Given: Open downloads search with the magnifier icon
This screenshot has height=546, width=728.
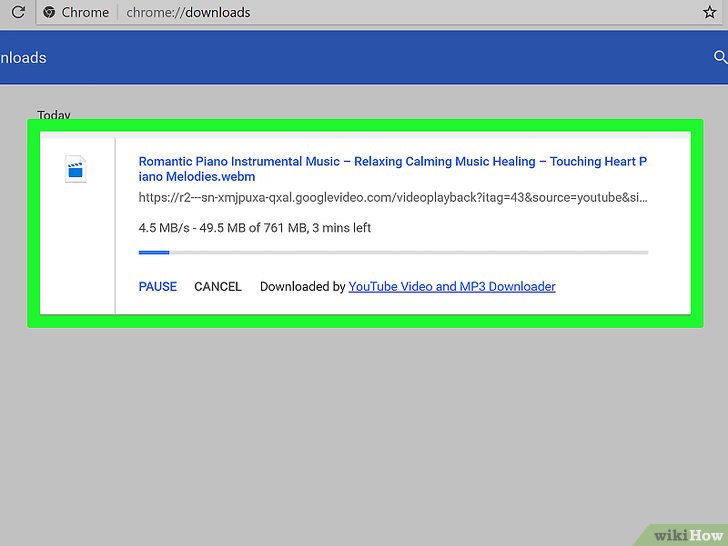Looking at the screenshot, I should pos(720,58).
